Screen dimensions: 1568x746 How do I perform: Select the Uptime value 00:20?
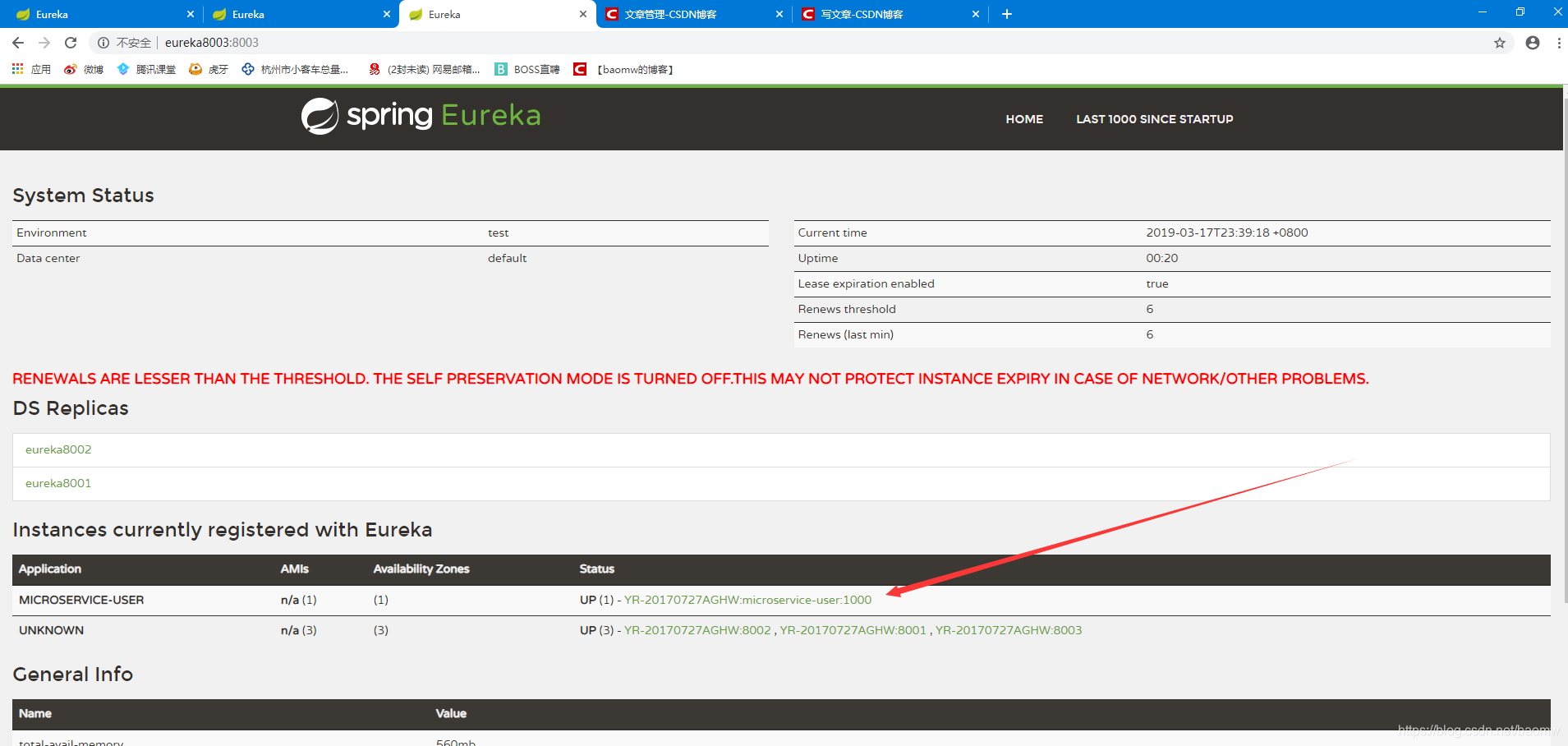(1162, 258)
